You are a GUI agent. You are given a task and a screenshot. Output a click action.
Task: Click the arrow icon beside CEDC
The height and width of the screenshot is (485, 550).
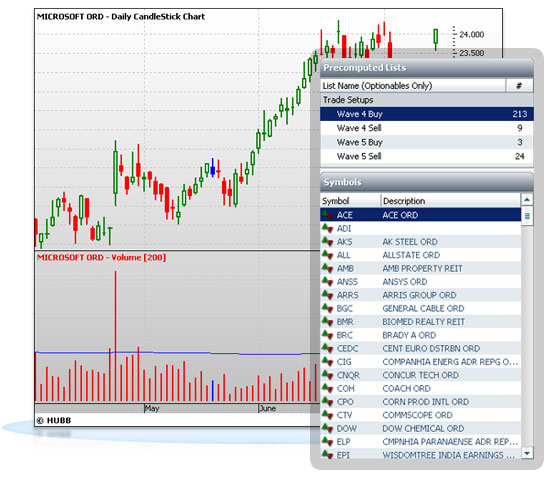pyautogui.click(x=327, y=348)
